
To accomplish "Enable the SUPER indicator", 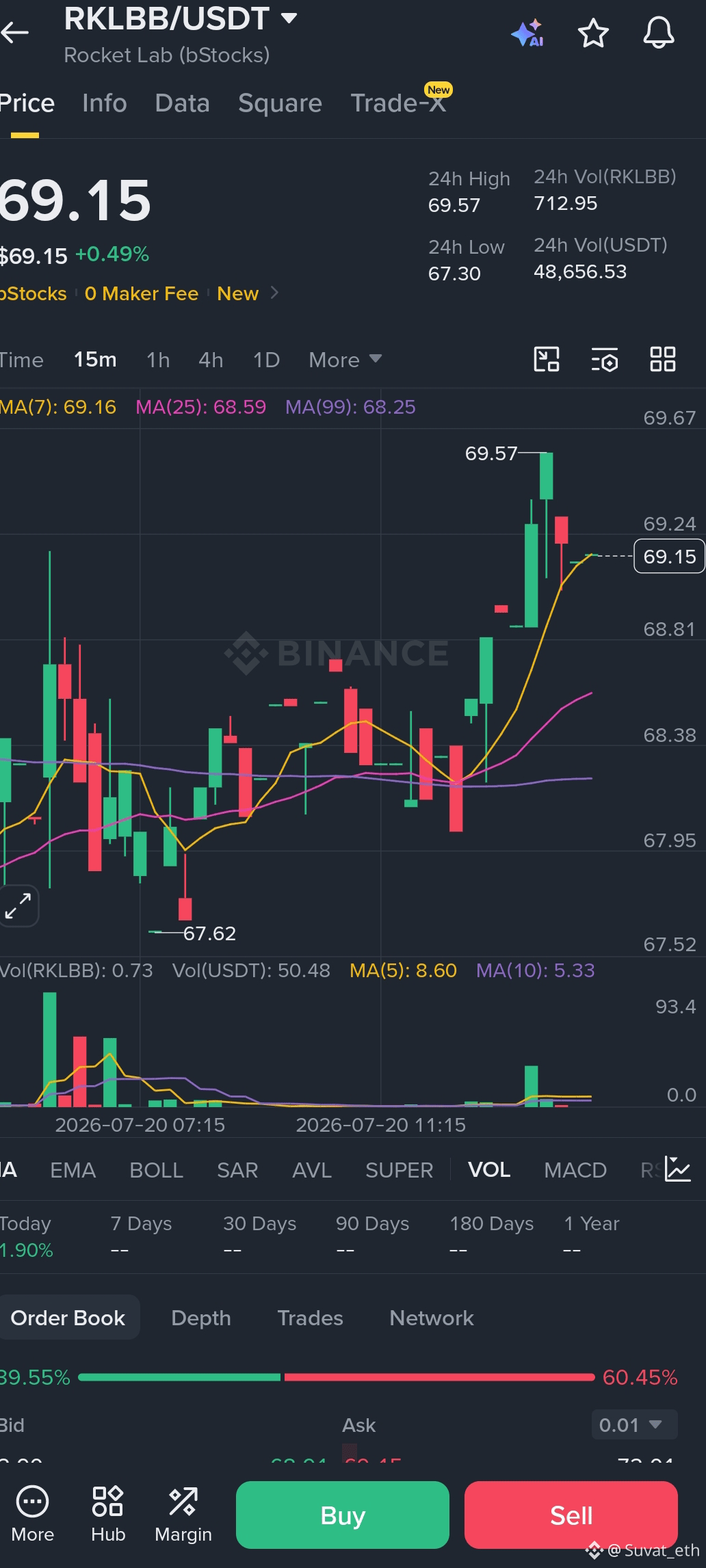I will (399, 1170).
